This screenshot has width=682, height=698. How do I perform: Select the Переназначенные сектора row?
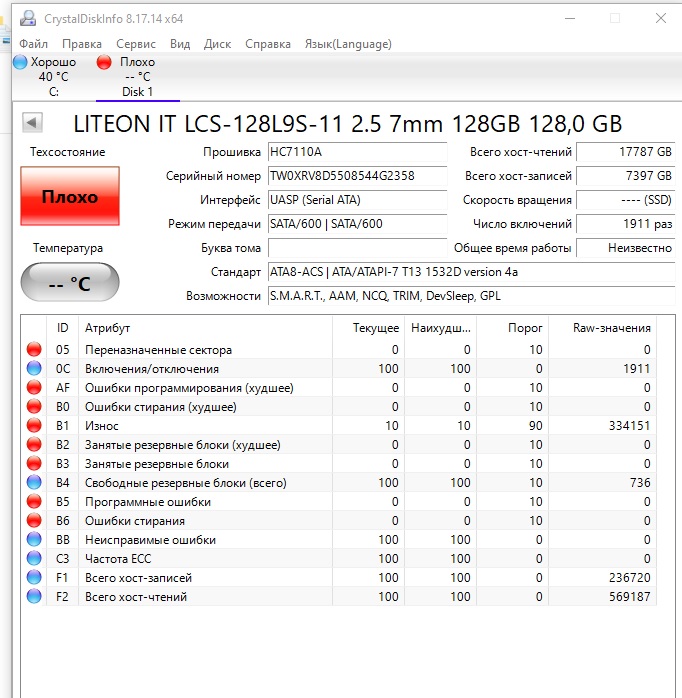click(x=339, y=349)
